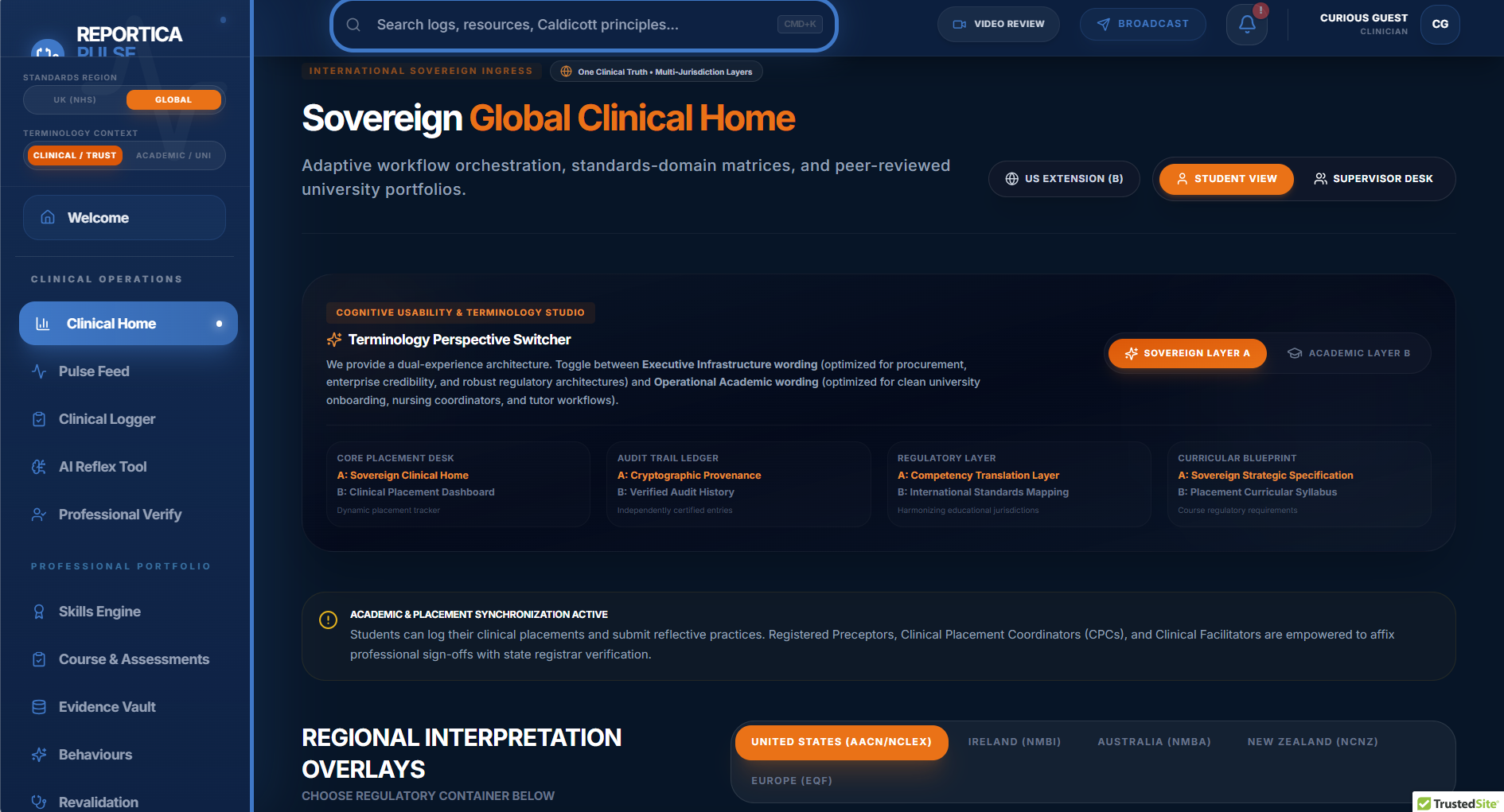Click the TrustedSite badge
1504x812 pixels.
1458,802
